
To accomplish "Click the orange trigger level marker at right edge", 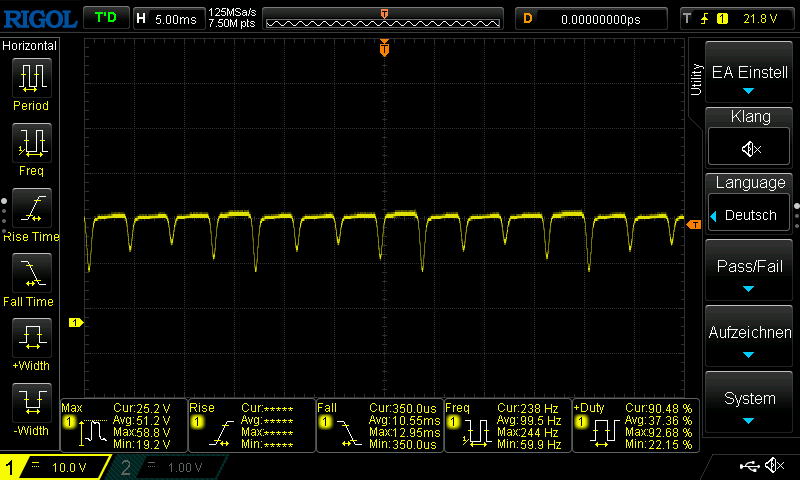I will point(694,224).
